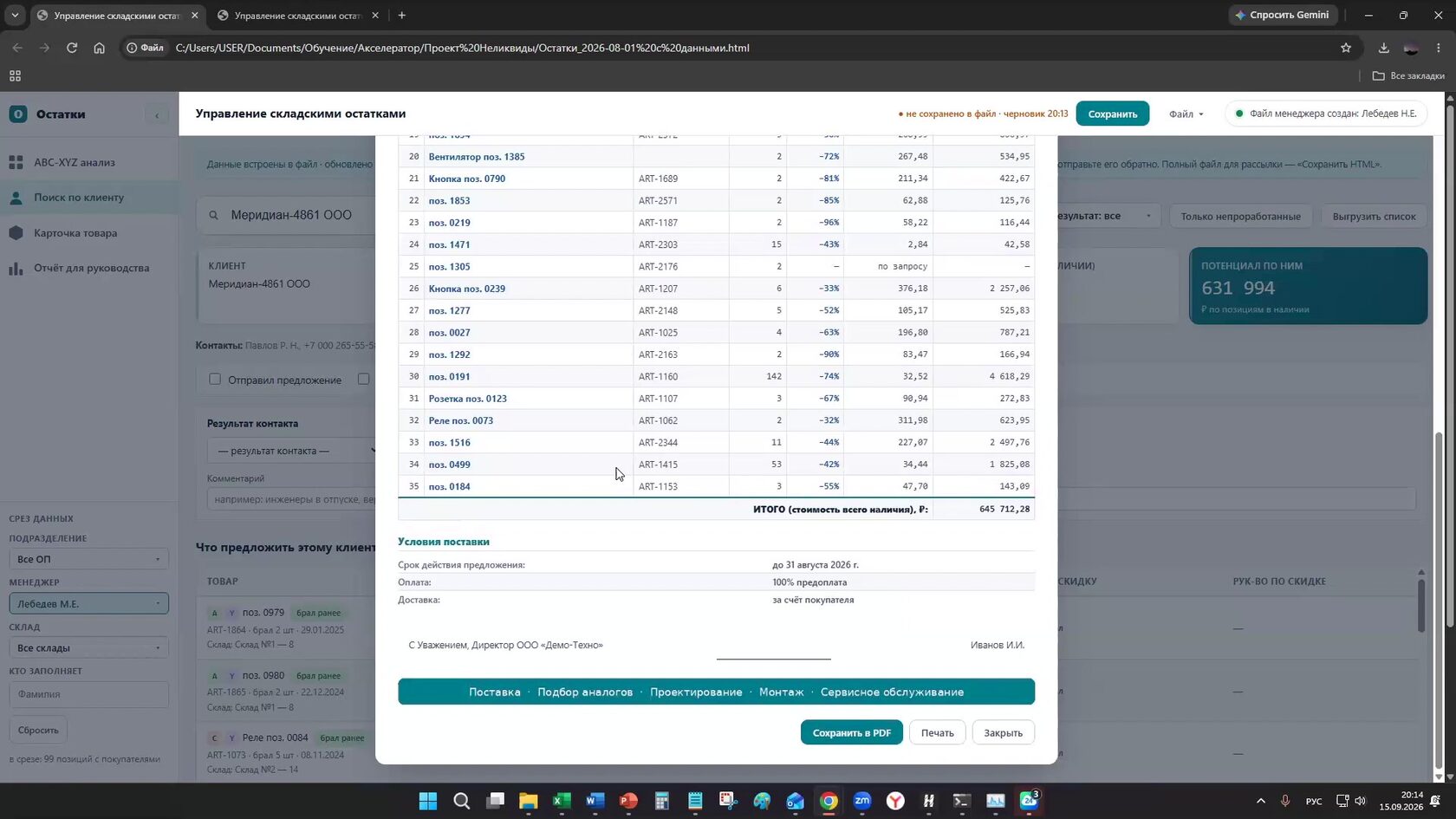
Task: Close the offer dialog with Закрыть
Action: click(x=1003, y=732)
